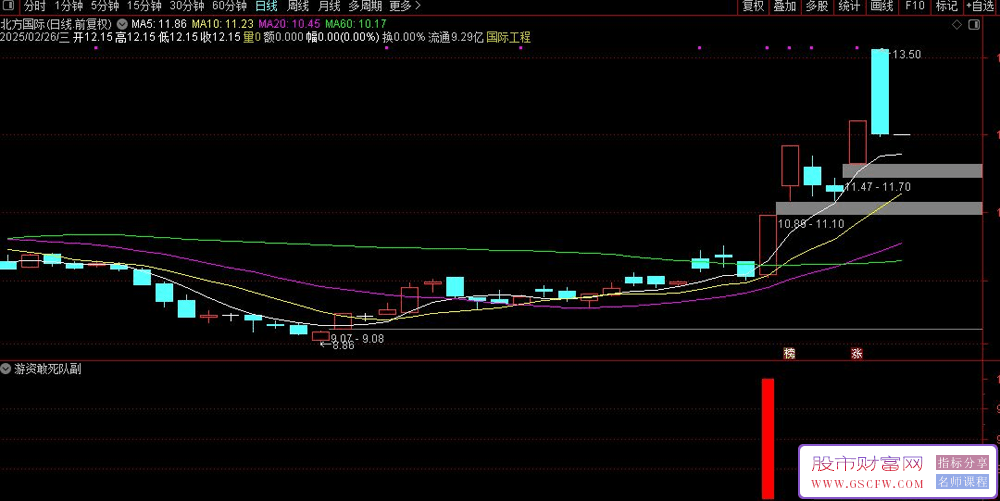Switch to 周线 weekly chart
This screenshot has height=501, width=1000.
click(298, 6)
